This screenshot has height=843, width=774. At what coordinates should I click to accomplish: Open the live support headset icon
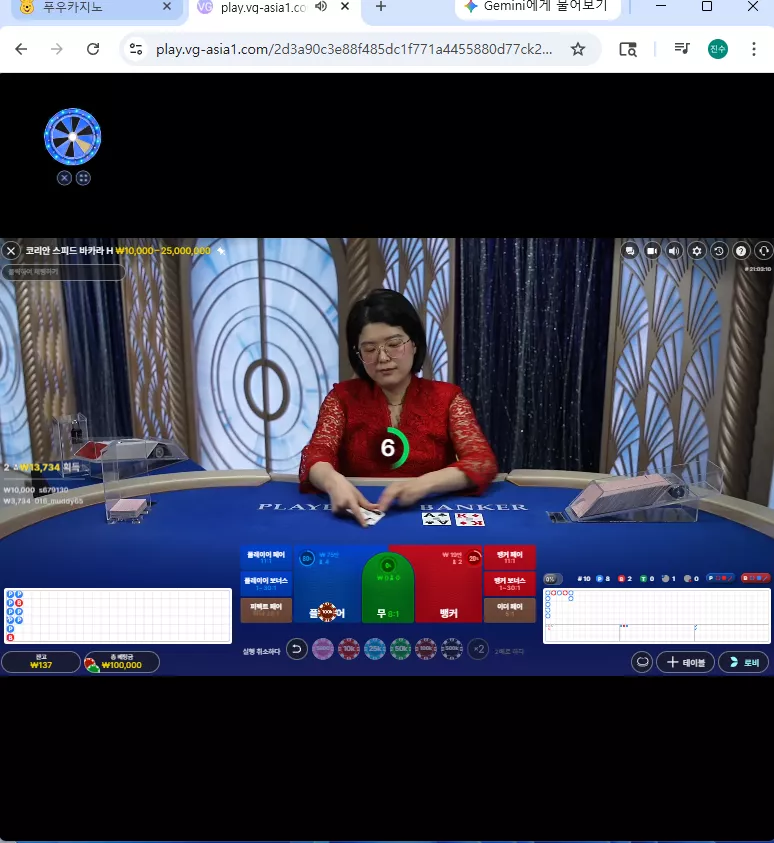[763, 251]
